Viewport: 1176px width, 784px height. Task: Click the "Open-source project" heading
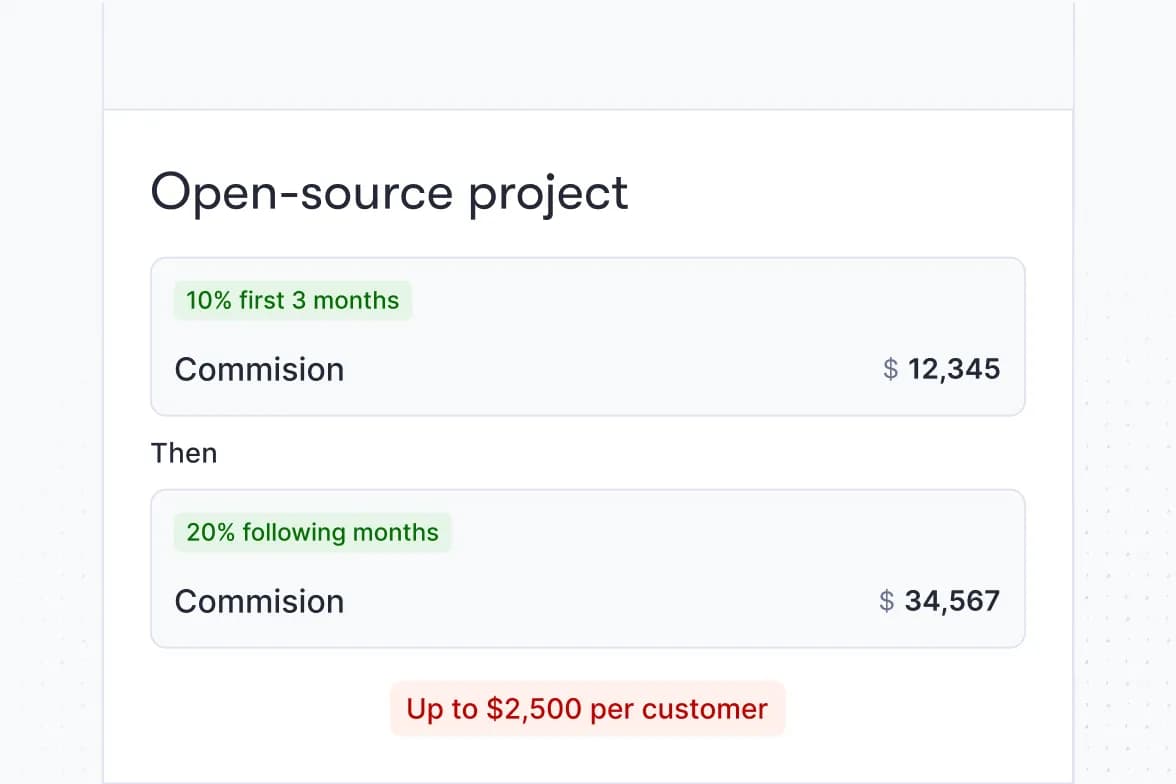pyautogui.click(x=389, y=192)
